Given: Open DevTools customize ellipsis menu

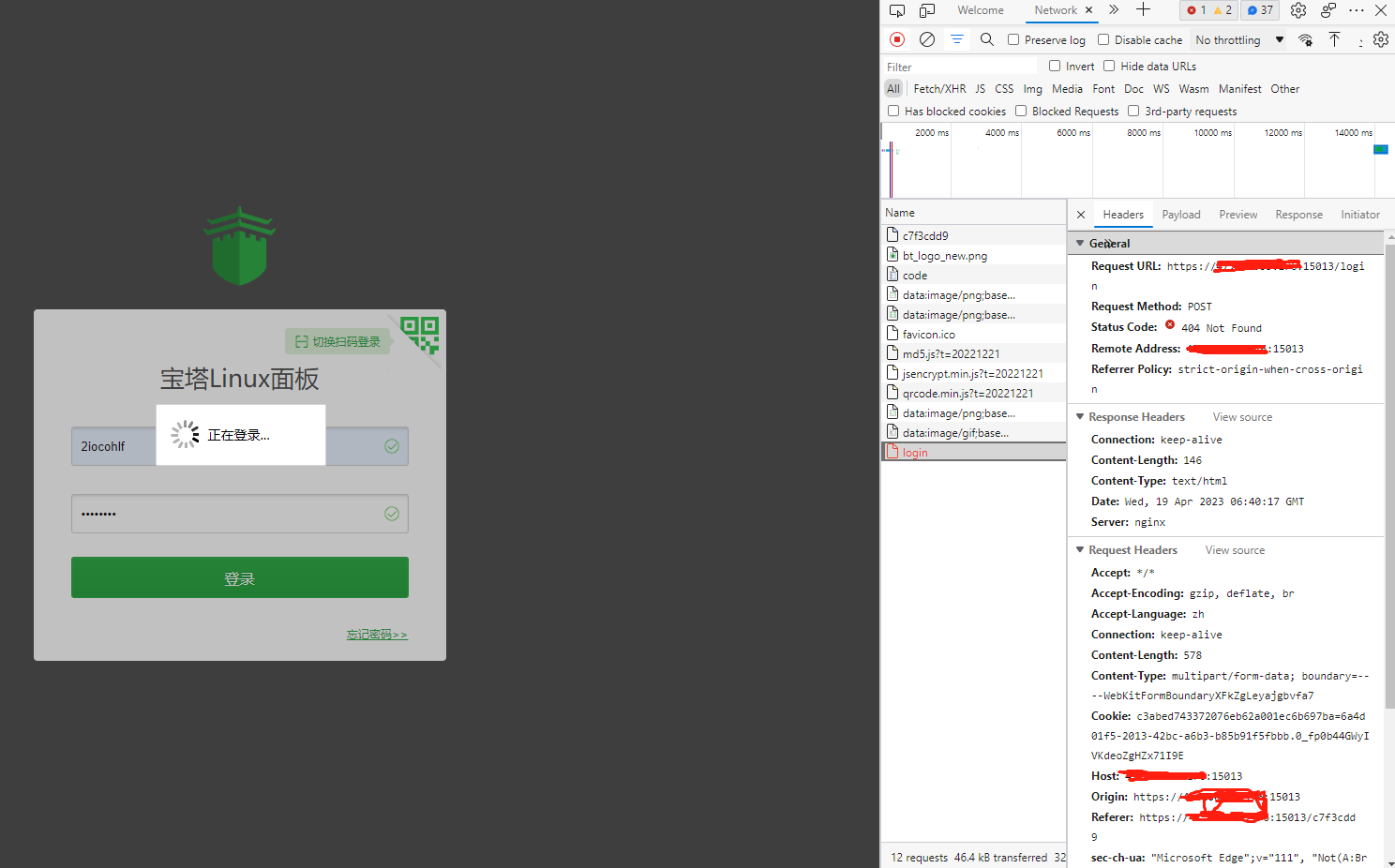Looking at the screenshot, I should coord(1357,10).
